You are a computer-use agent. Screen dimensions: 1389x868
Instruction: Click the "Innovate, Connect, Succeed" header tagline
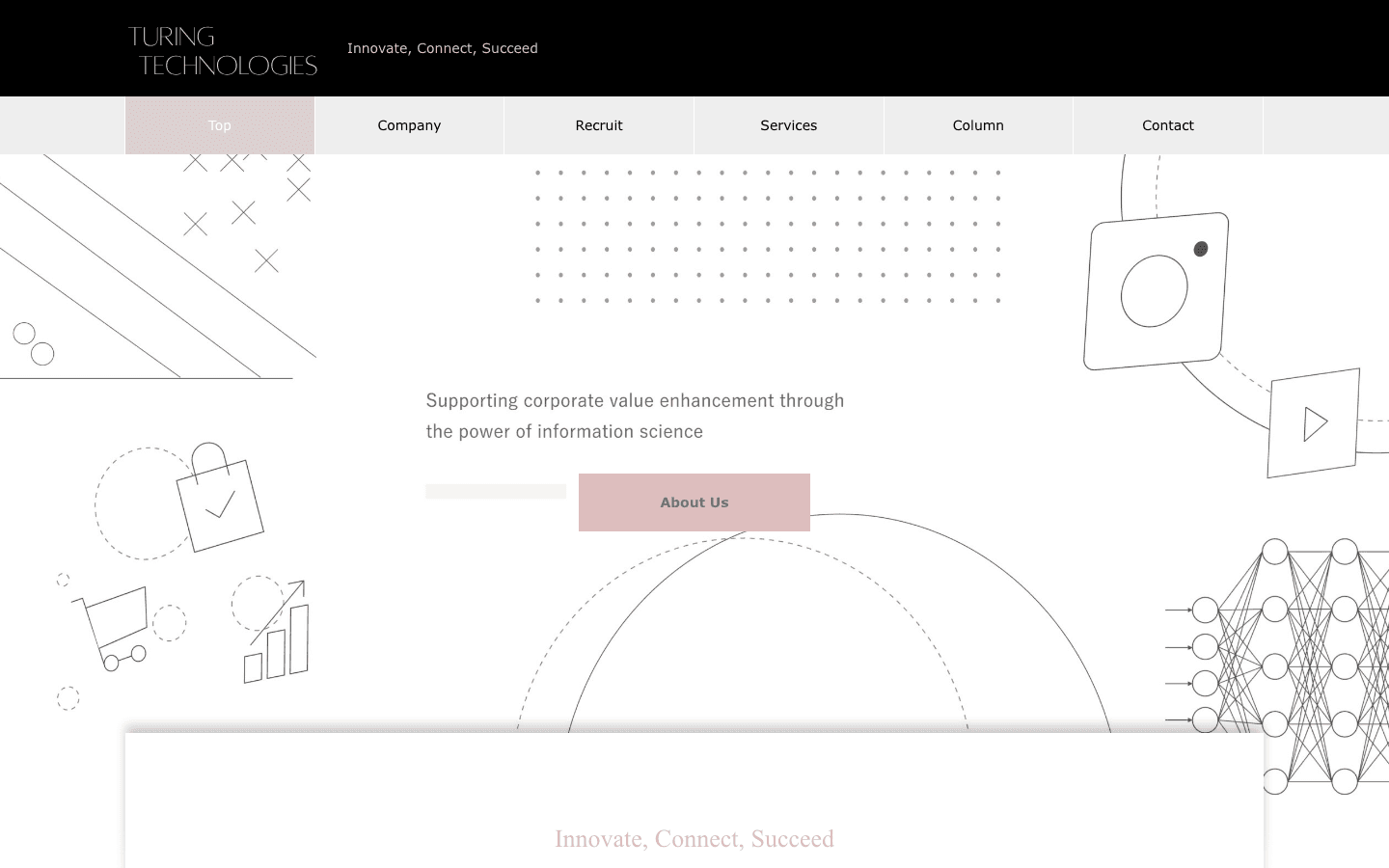443,48
